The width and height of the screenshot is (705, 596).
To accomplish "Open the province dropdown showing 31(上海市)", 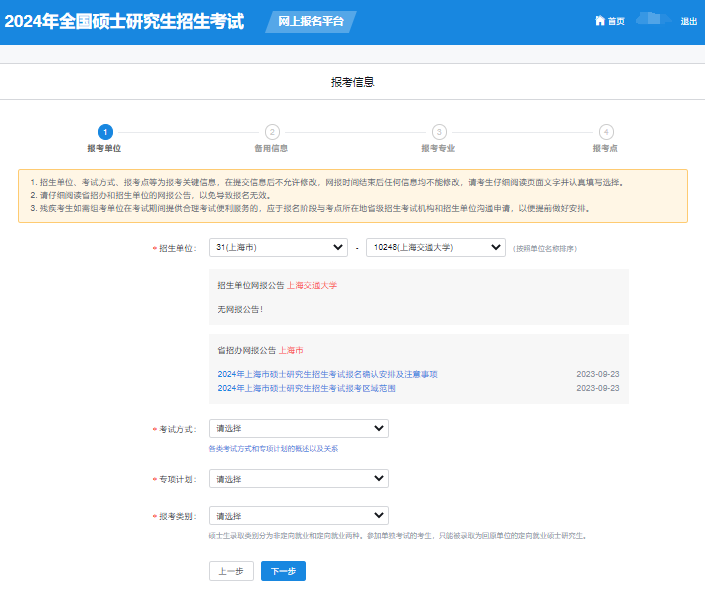I will click(x=278, y=247).
